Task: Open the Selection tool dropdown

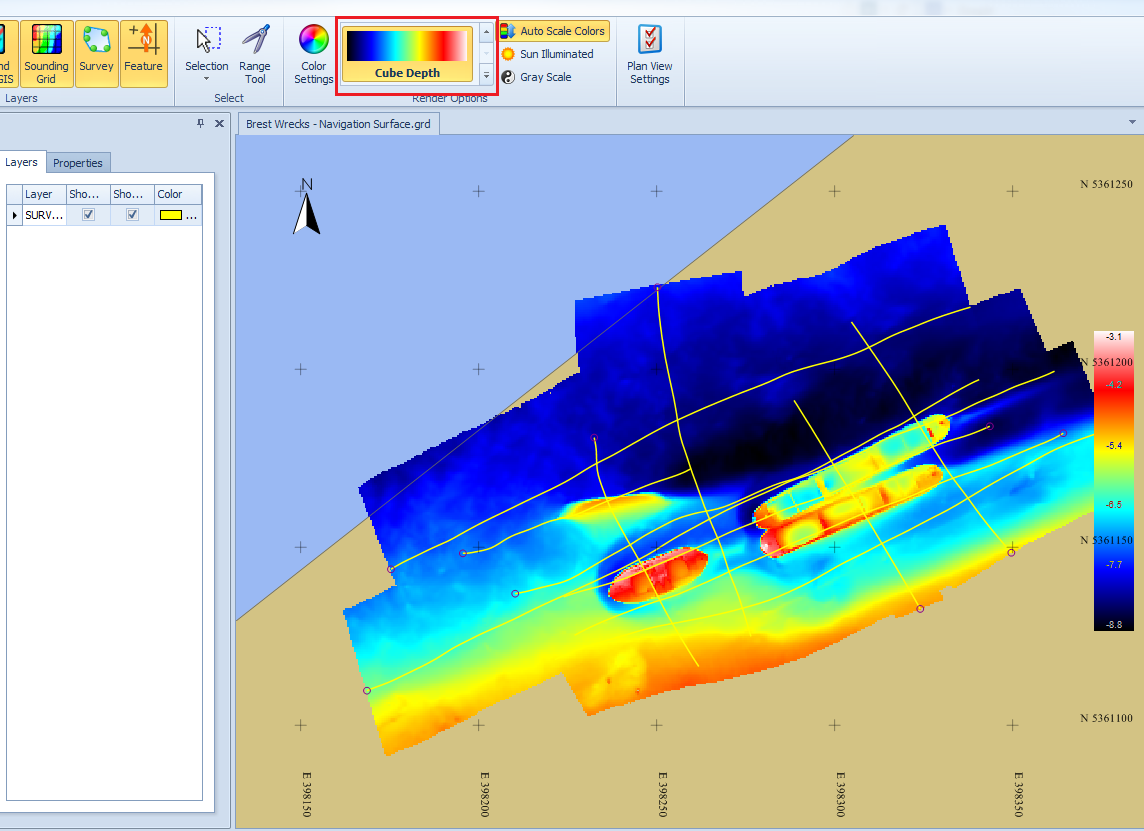Action: 207,78
